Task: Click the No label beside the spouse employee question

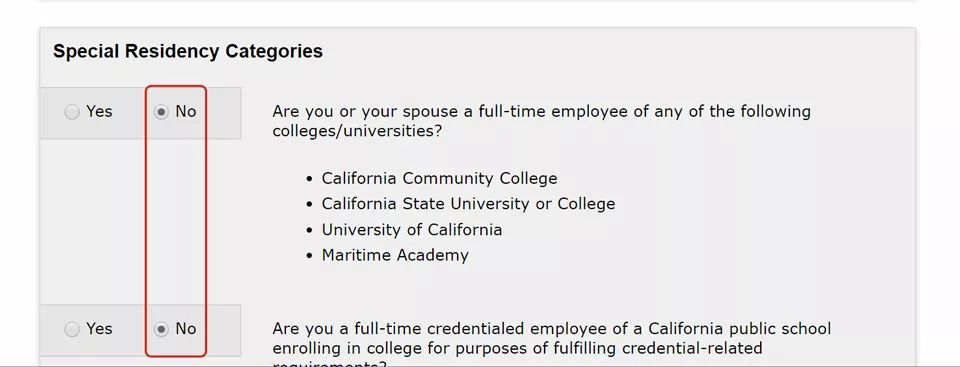Action: 186,112
